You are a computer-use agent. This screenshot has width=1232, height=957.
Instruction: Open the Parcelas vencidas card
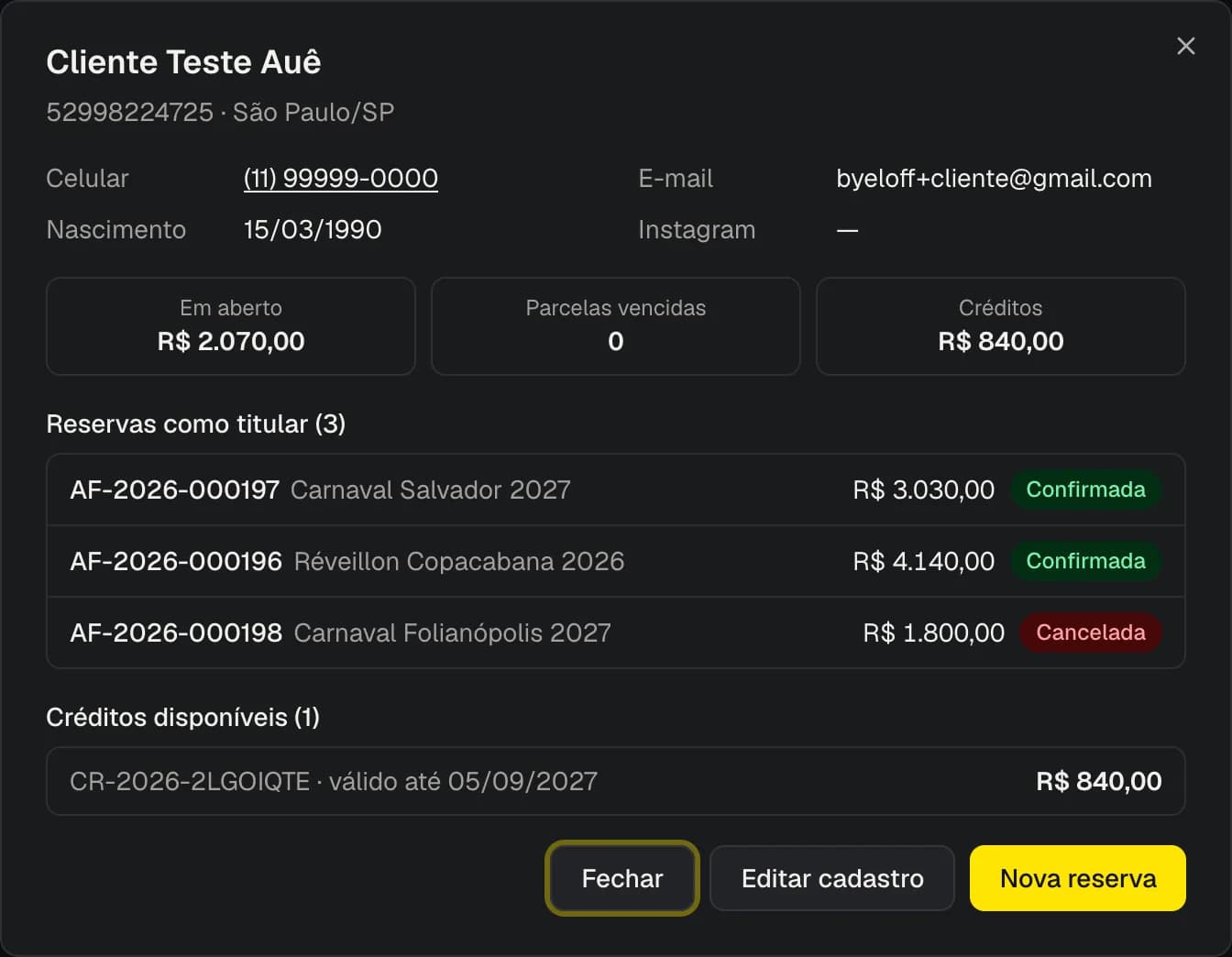click(616, 326)
